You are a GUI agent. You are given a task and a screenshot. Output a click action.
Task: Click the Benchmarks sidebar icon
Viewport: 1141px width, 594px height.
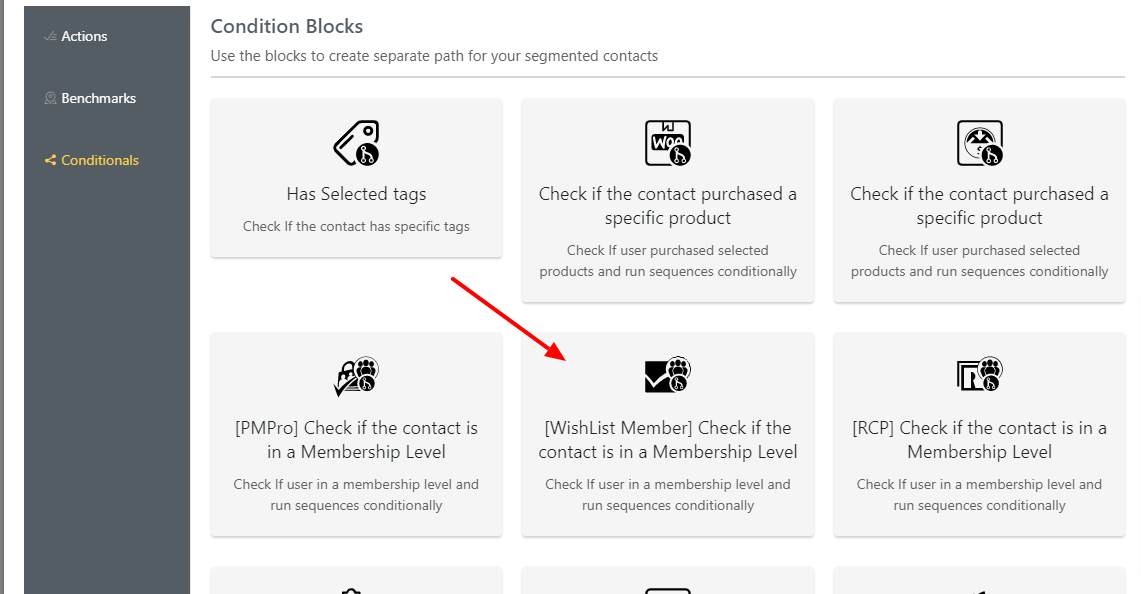(50, 98)
